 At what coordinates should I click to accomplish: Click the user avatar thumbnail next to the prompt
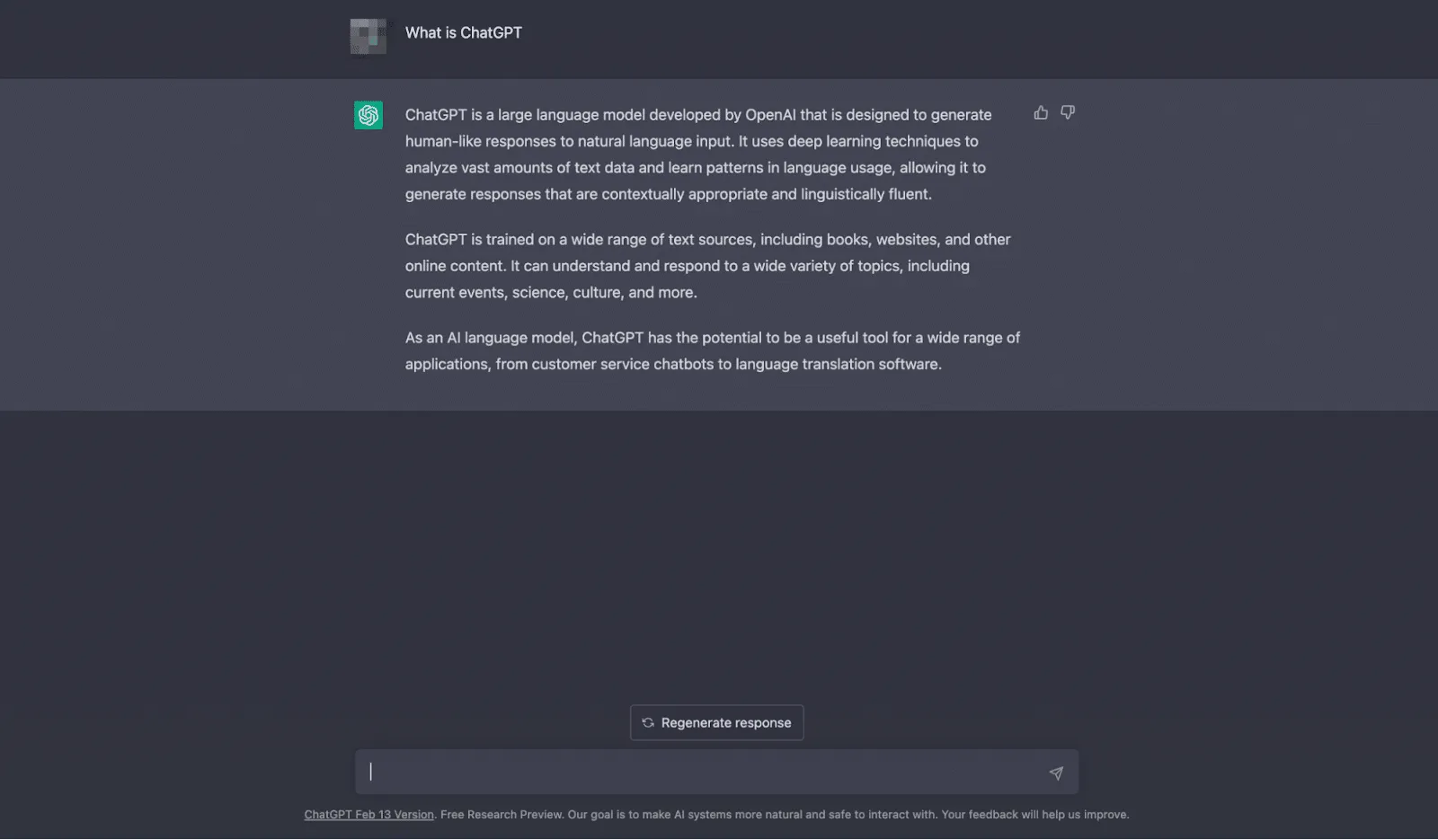point(368,36)
